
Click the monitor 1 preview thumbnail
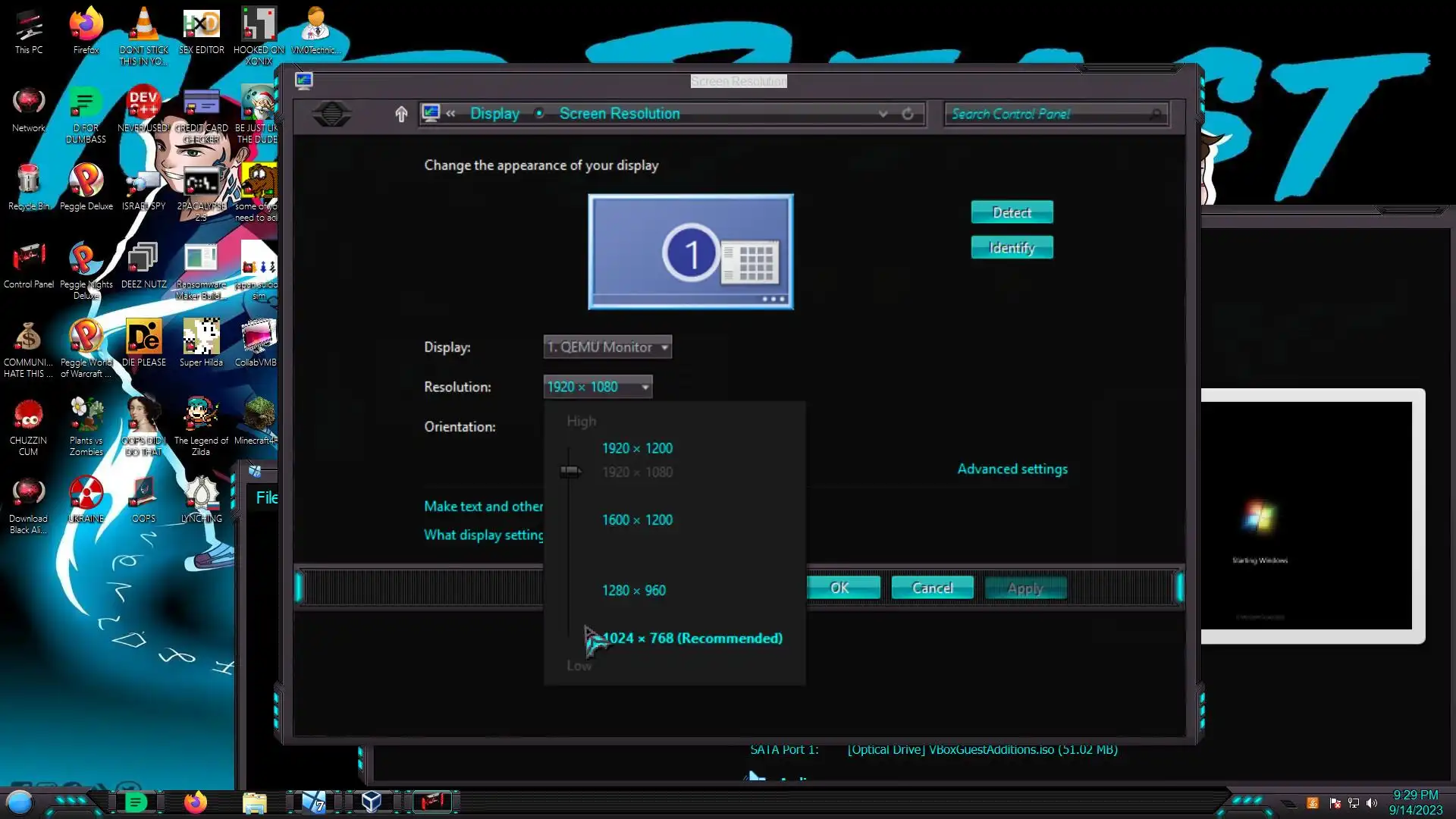pyautogui.click(x=690, y=252)
